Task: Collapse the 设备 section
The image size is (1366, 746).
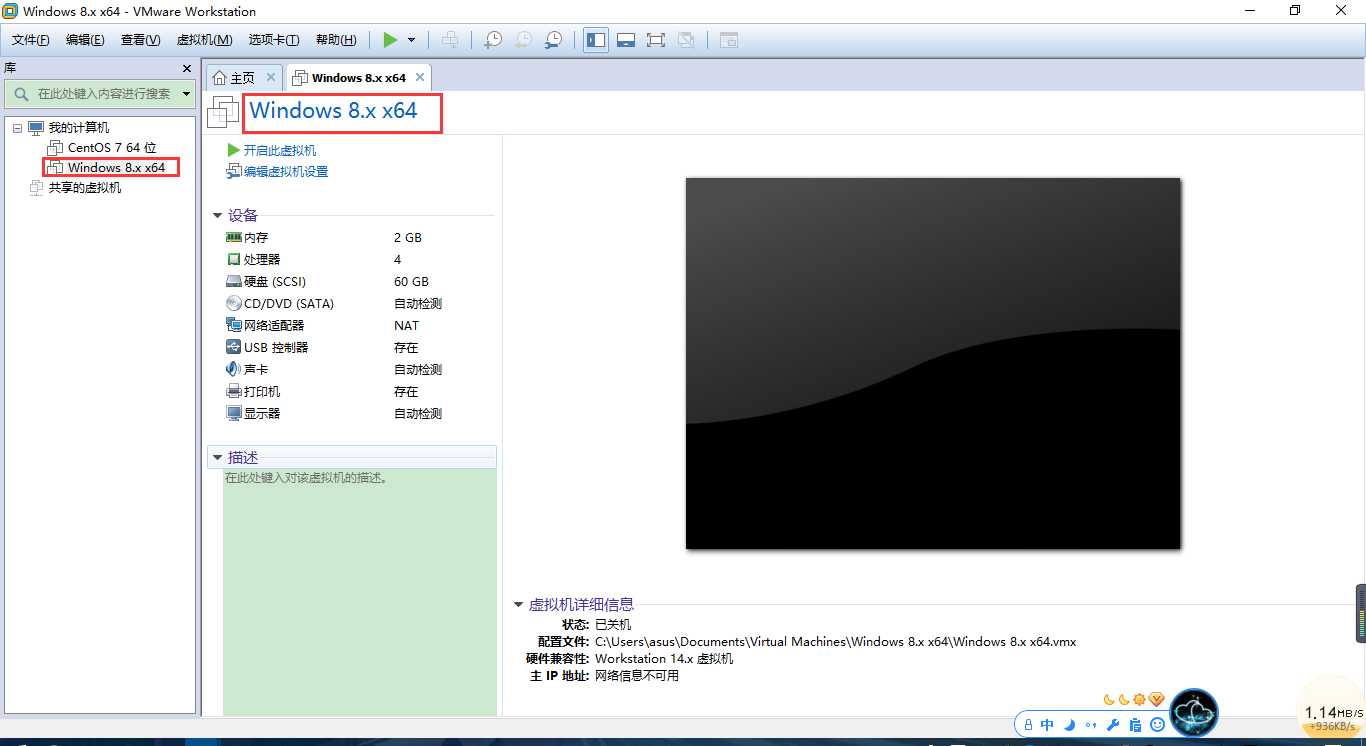Action: [217, 215]
